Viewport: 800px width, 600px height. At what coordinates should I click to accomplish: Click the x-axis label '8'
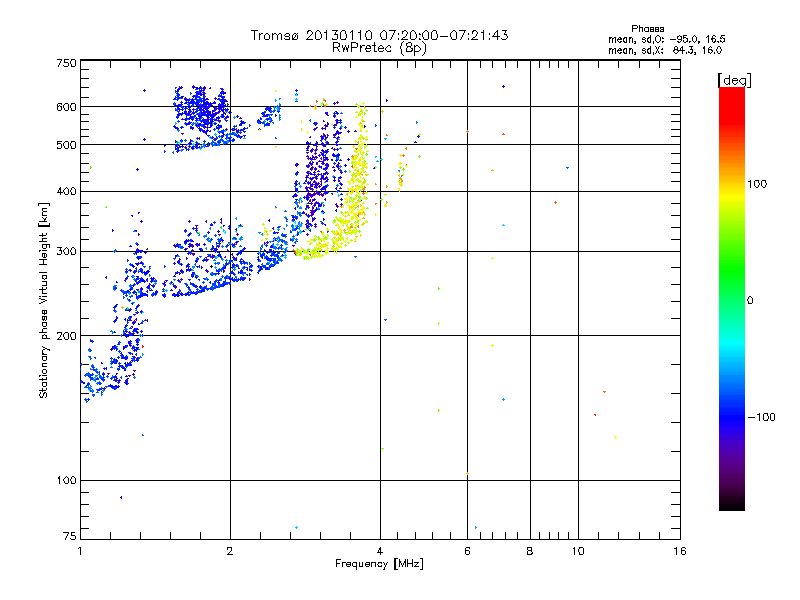tap(530, 551)
